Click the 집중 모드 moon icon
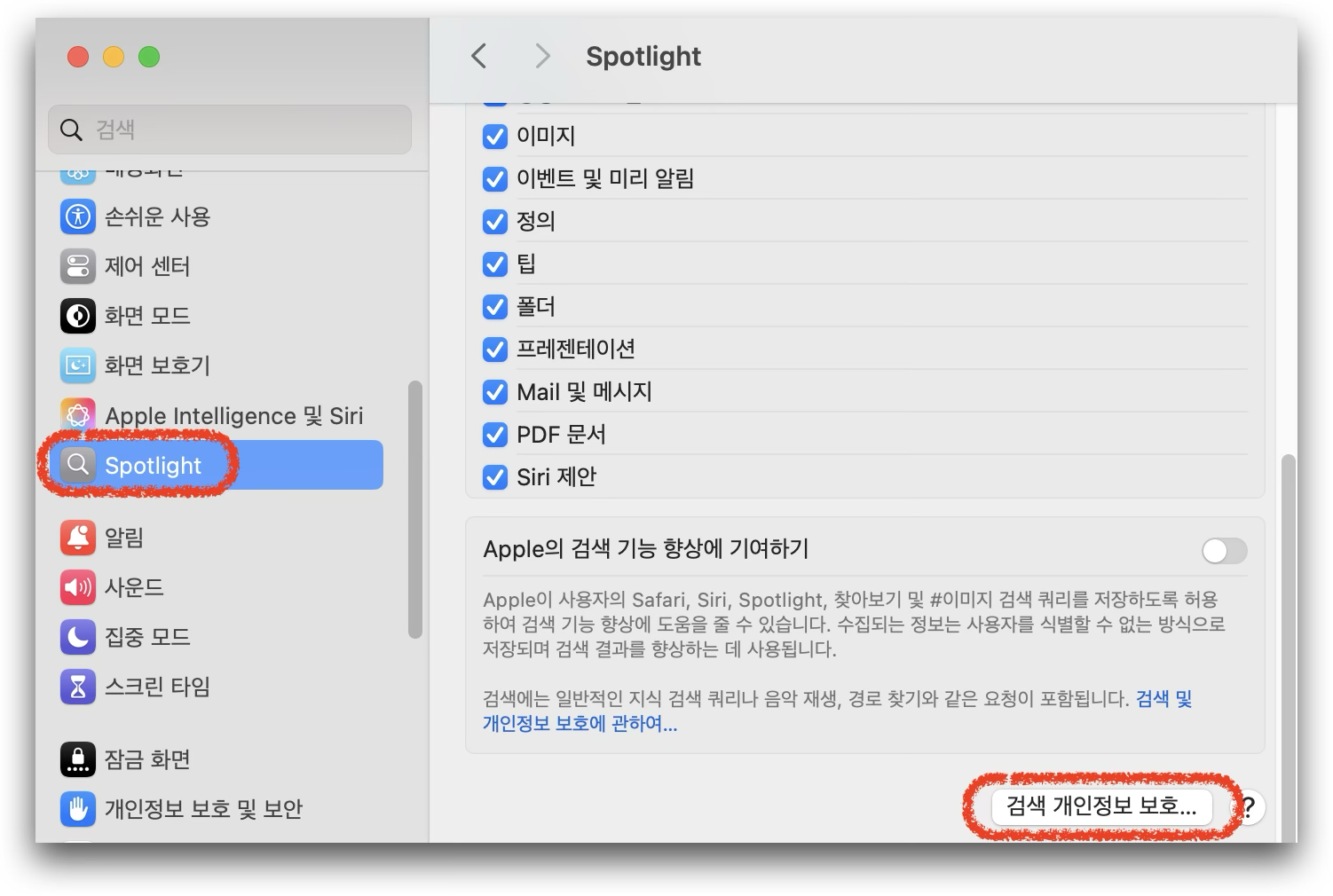 78,636
